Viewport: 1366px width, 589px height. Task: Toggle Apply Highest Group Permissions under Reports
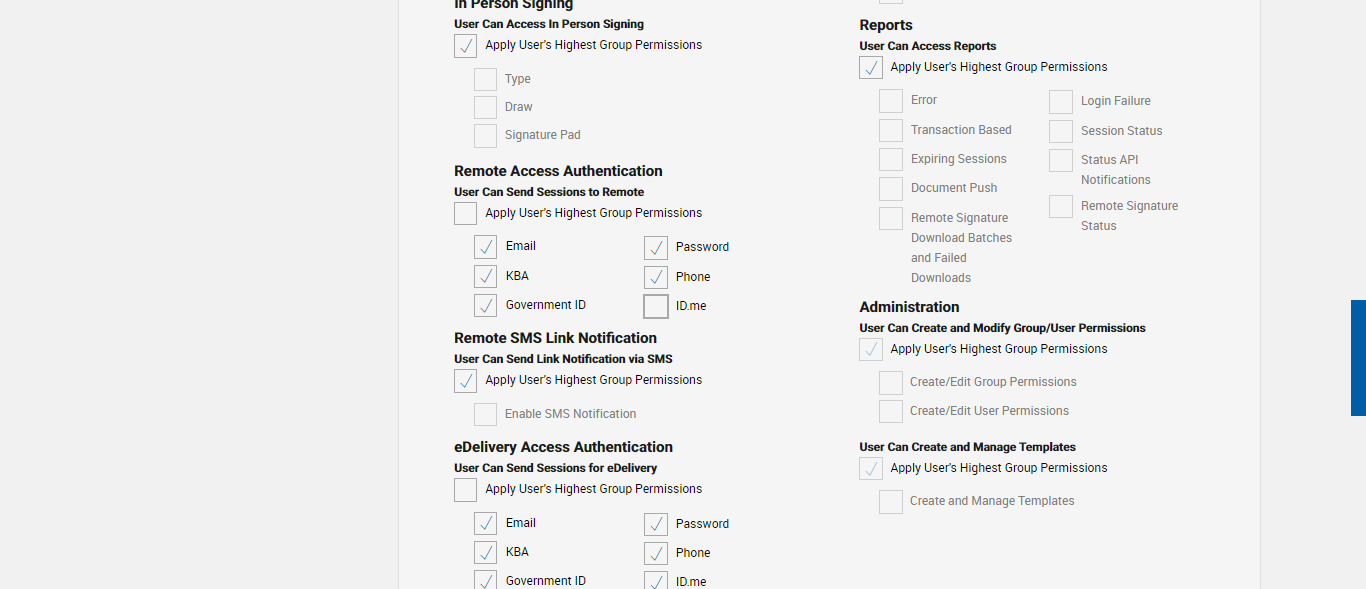coord(871,68)
